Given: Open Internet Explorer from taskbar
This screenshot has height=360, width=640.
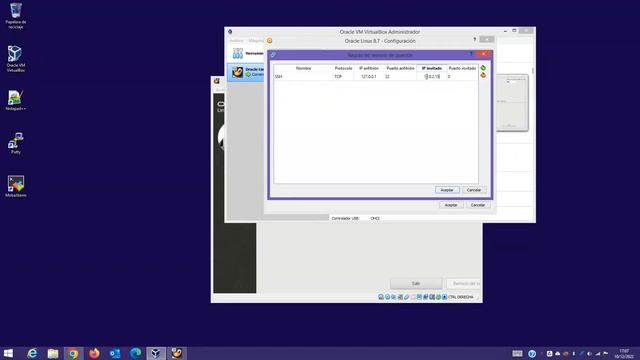Looking at the screenshot, I should pos(32,353).
